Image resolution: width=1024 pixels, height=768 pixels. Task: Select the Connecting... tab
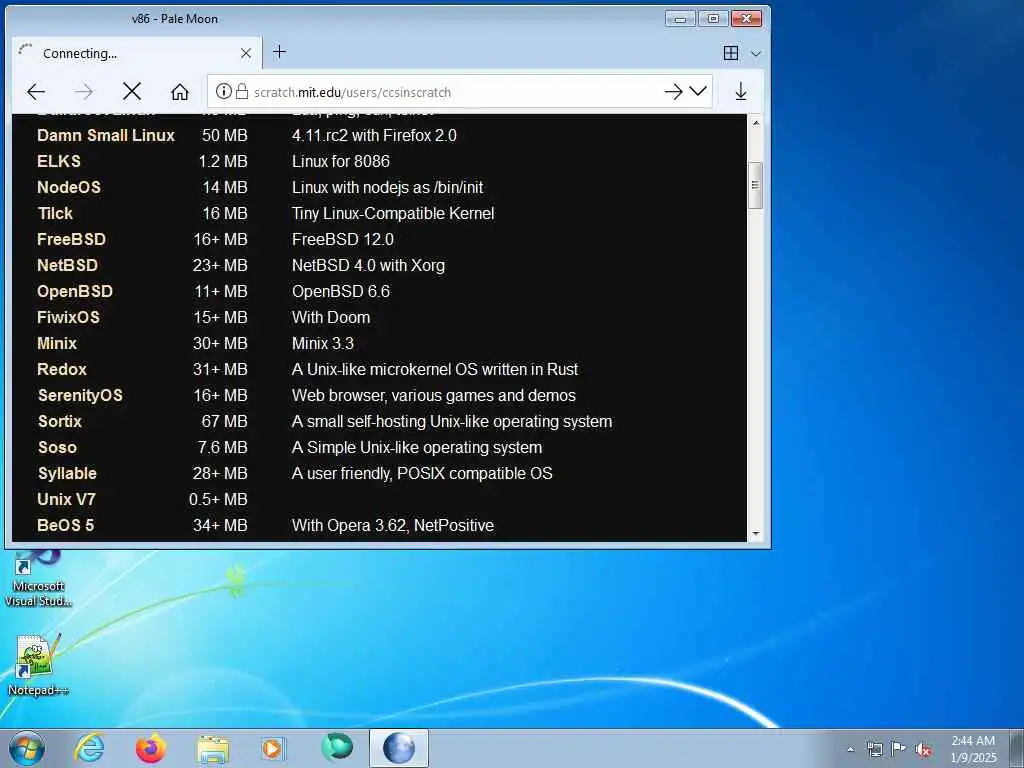tap(137, 54)
